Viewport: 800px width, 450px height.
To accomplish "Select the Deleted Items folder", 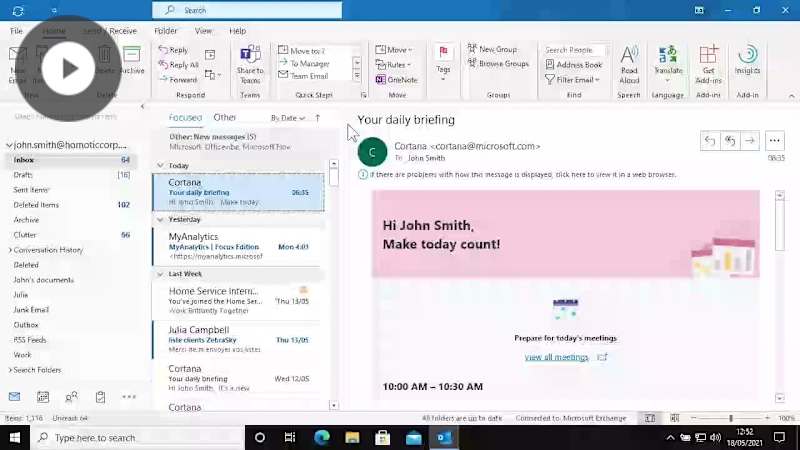I will click(x=71, y=205).
